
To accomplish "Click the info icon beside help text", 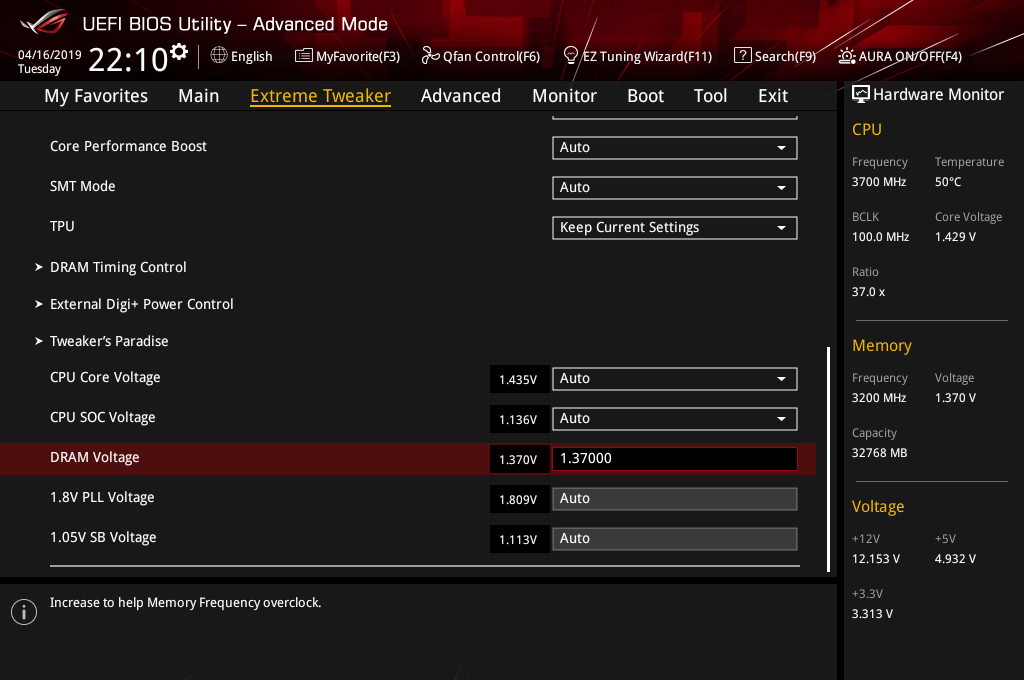I will 24,612.
